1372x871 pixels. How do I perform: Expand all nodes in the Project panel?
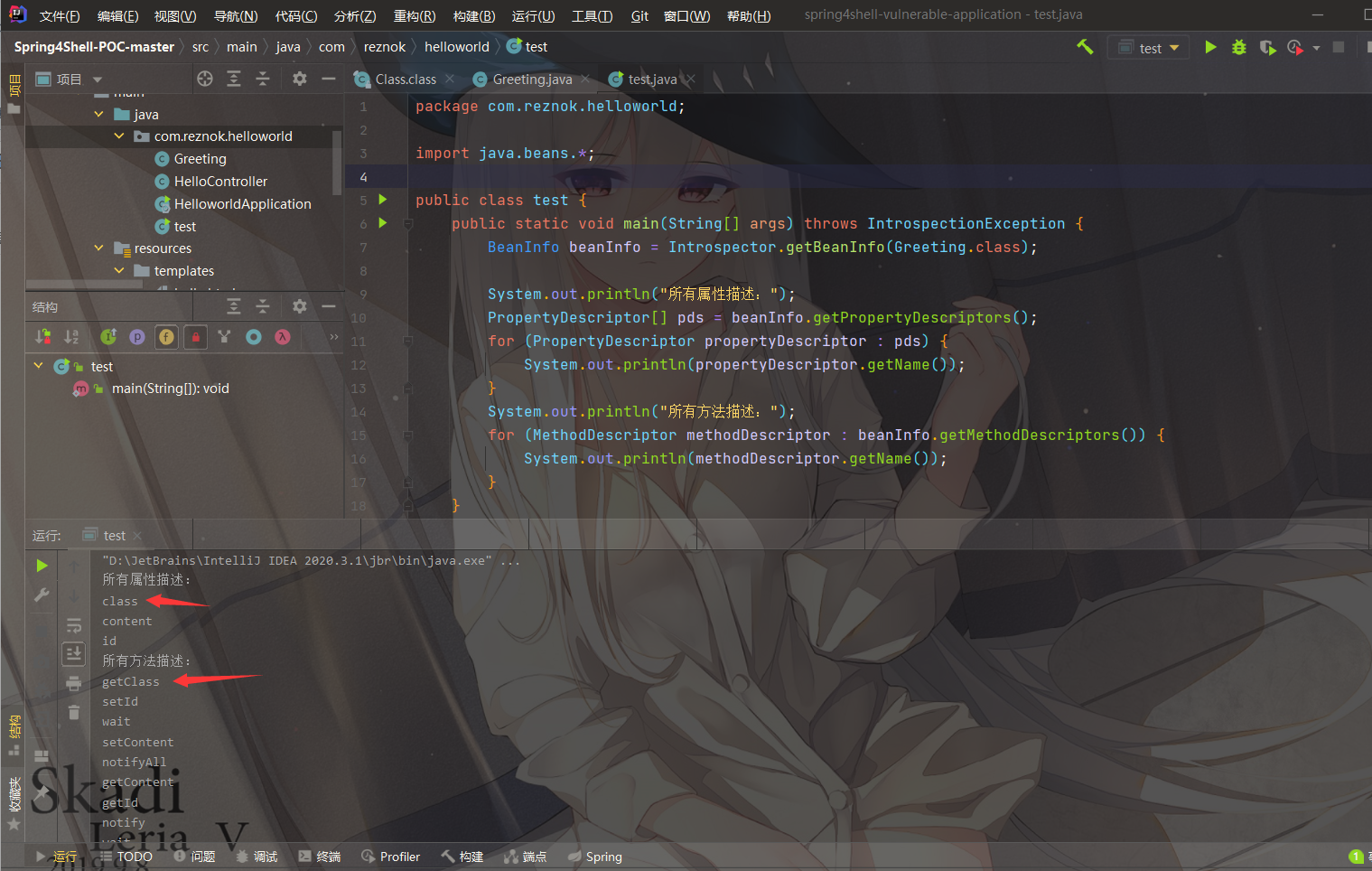pyautogui.click(x=234, y=79)
